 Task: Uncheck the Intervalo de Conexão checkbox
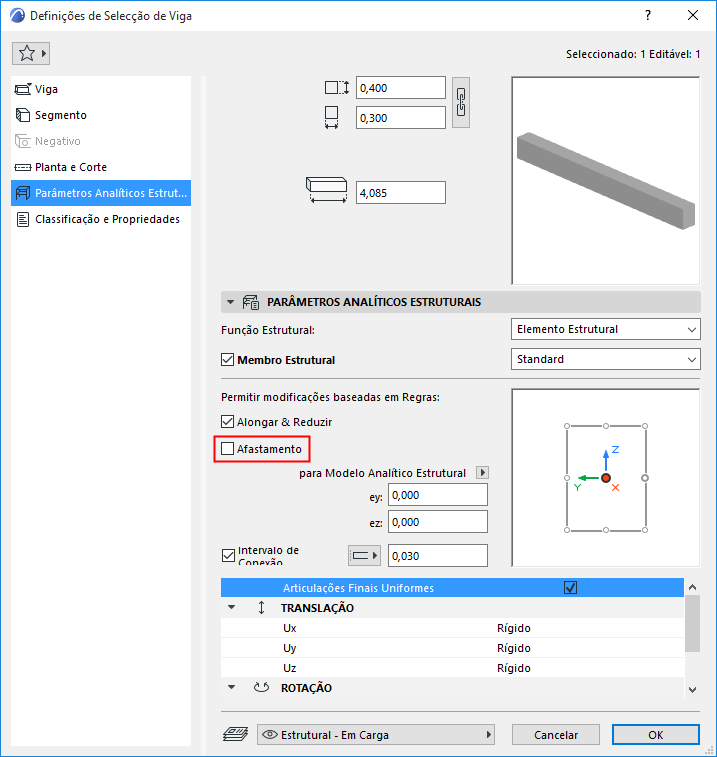[228, 555]
